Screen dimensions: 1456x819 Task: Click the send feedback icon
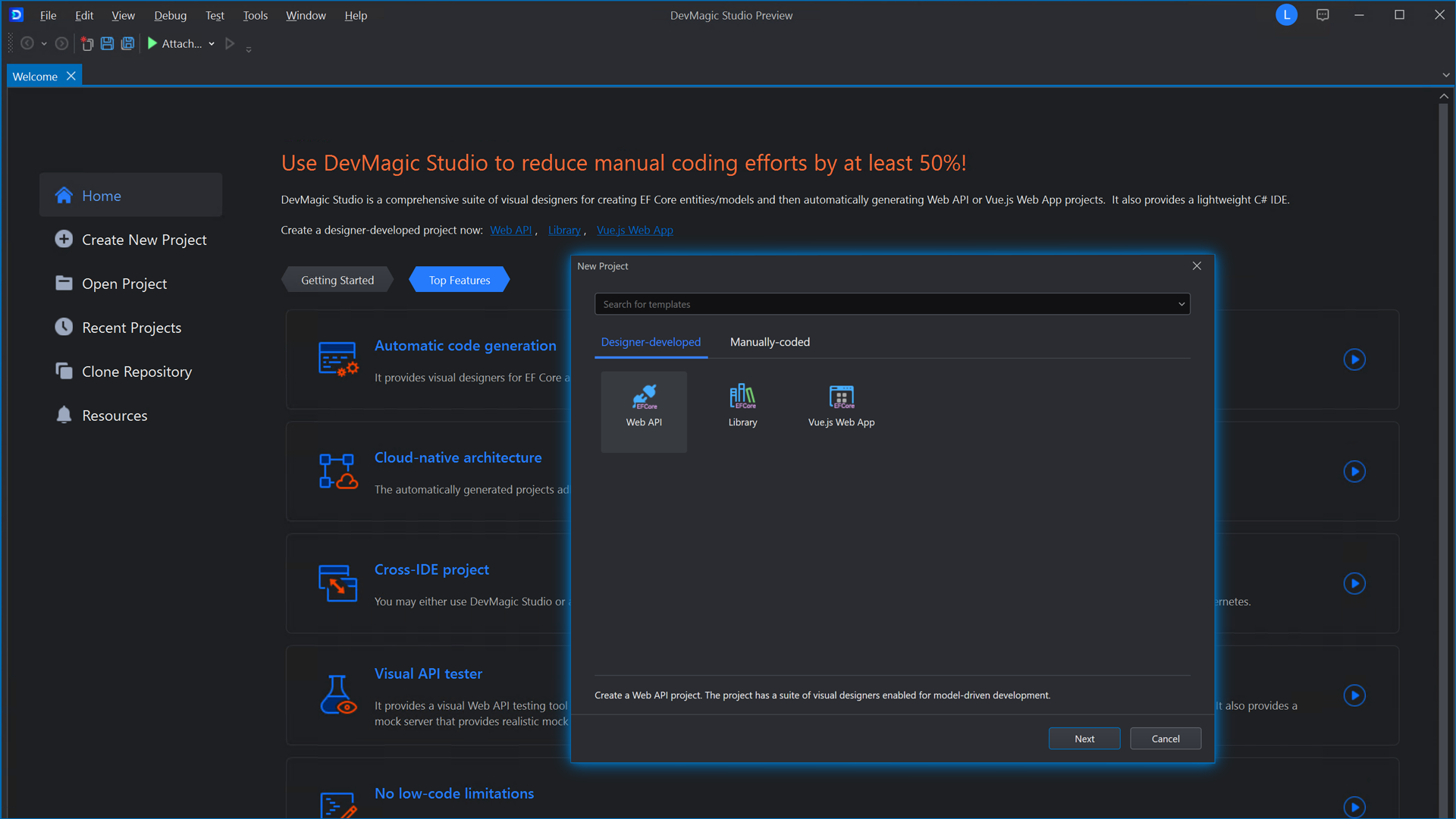tap(1323, 15)
